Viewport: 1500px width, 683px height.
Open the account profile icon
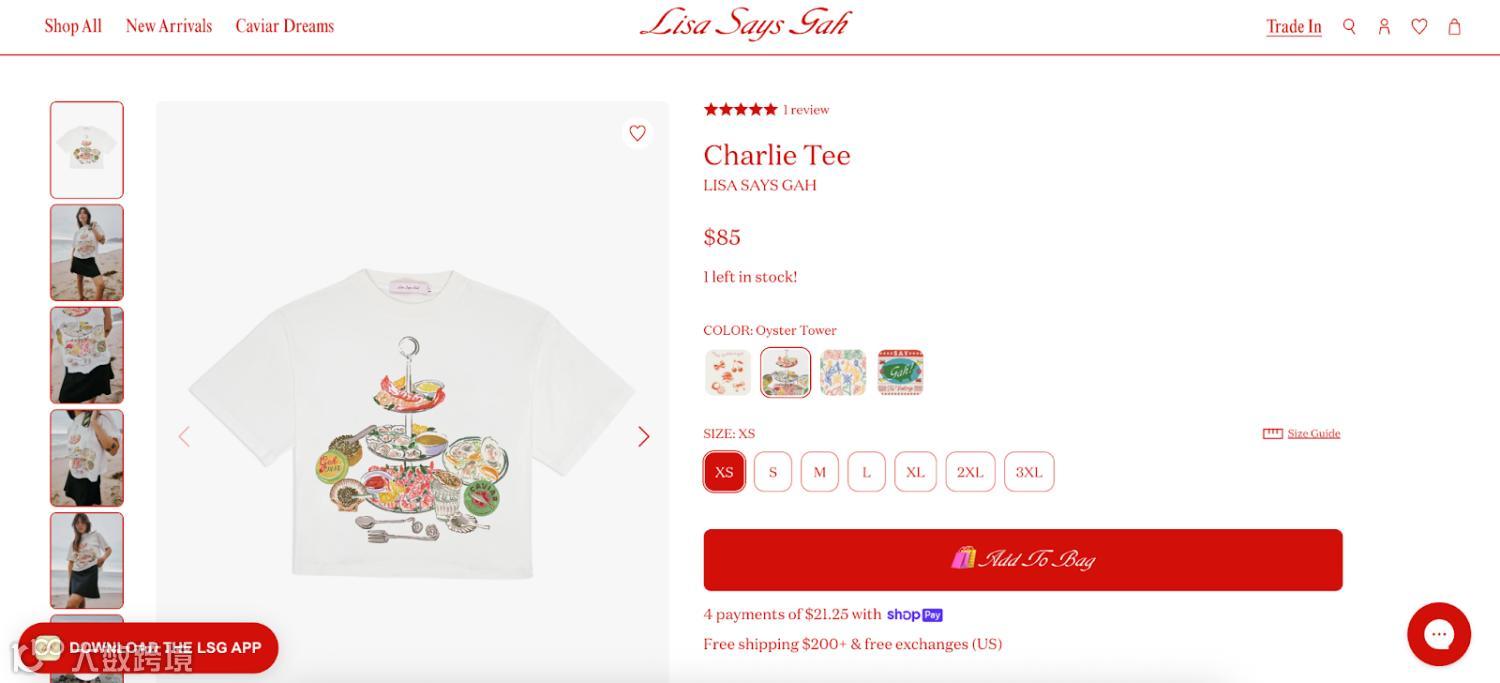point(1384,26)
